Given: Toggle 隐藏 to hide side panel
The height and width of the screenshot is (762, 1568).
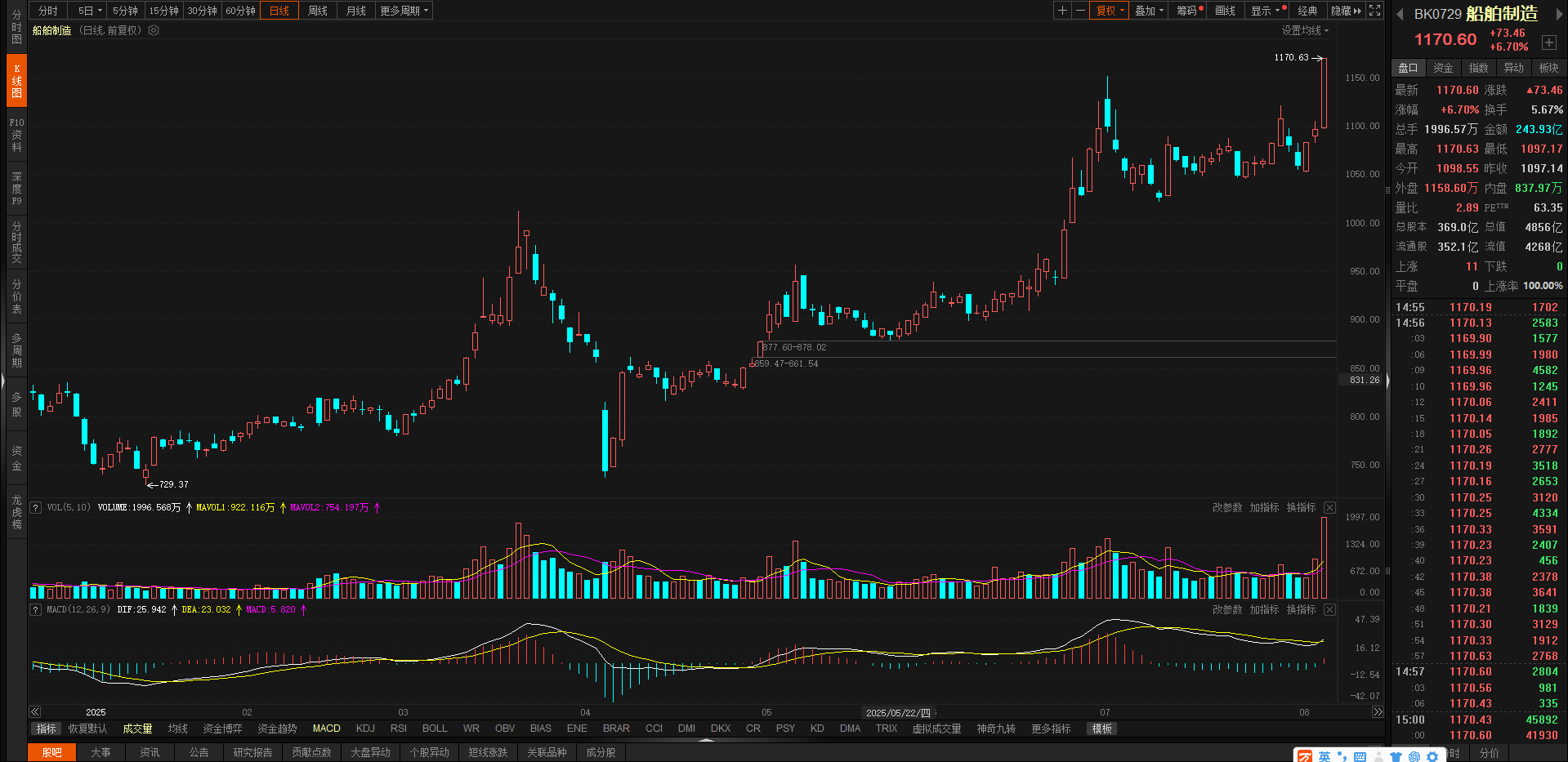Looking at the screenshot, I should [x=1346, y=11].
